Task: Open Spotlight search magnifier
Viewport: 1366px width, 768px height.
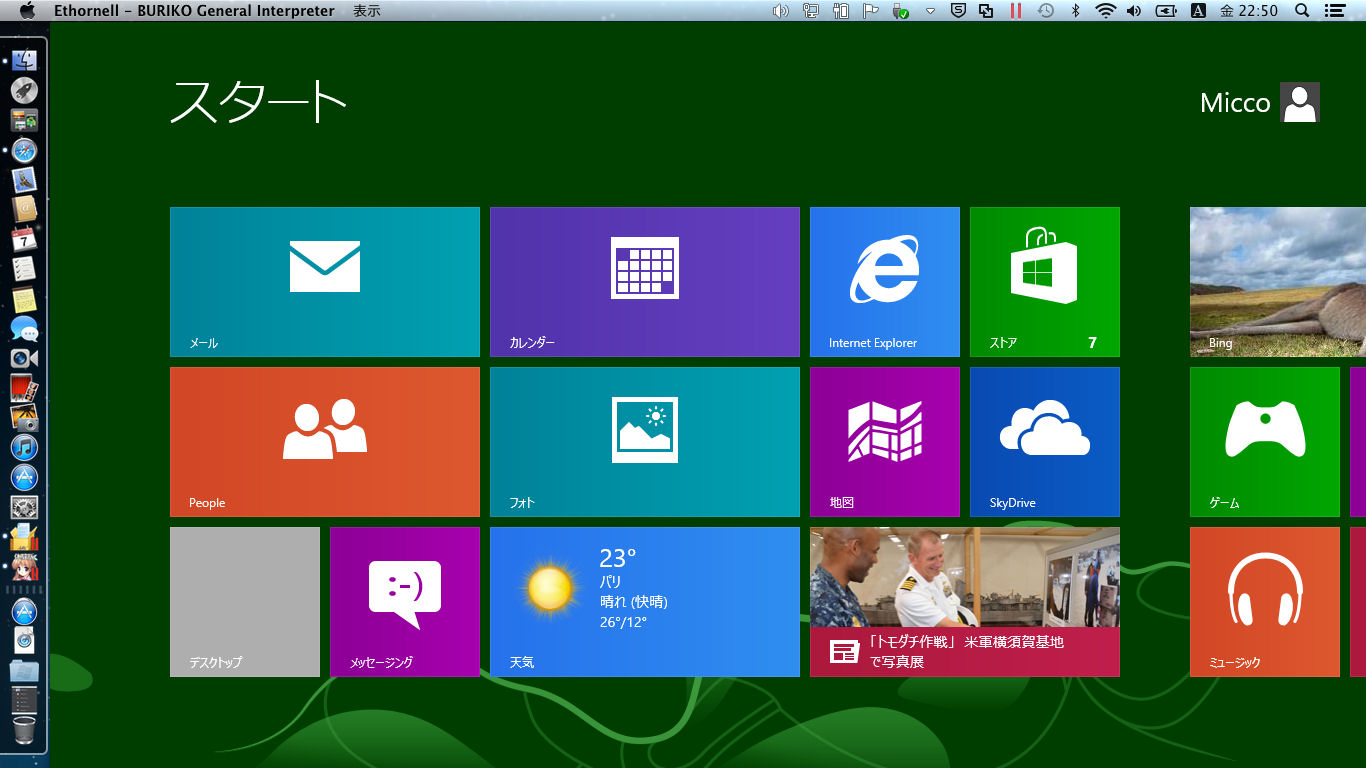Action: [x=1302, y=10]
